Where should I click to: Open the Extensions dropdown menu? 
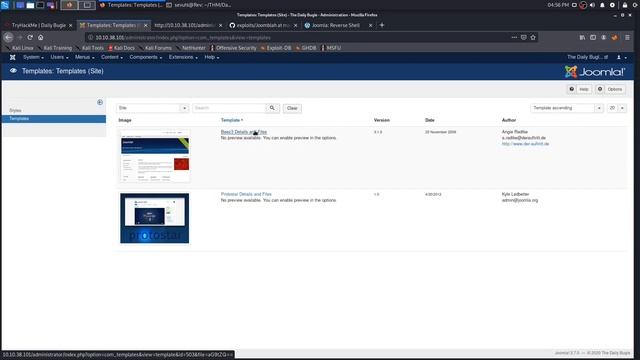tap(183, 57)
